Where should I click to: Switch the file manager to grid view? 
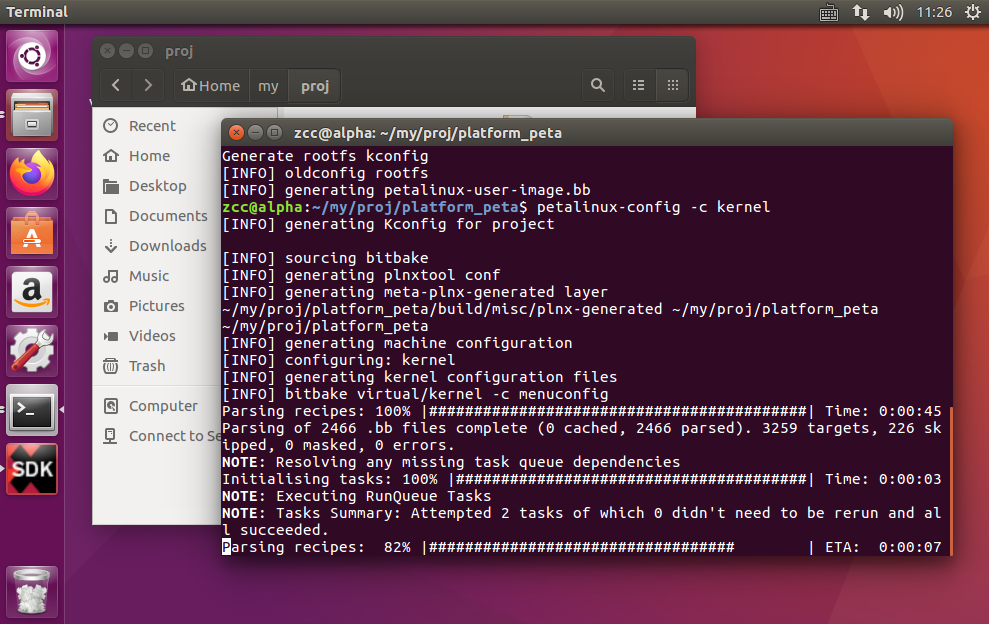click(672, 86)
